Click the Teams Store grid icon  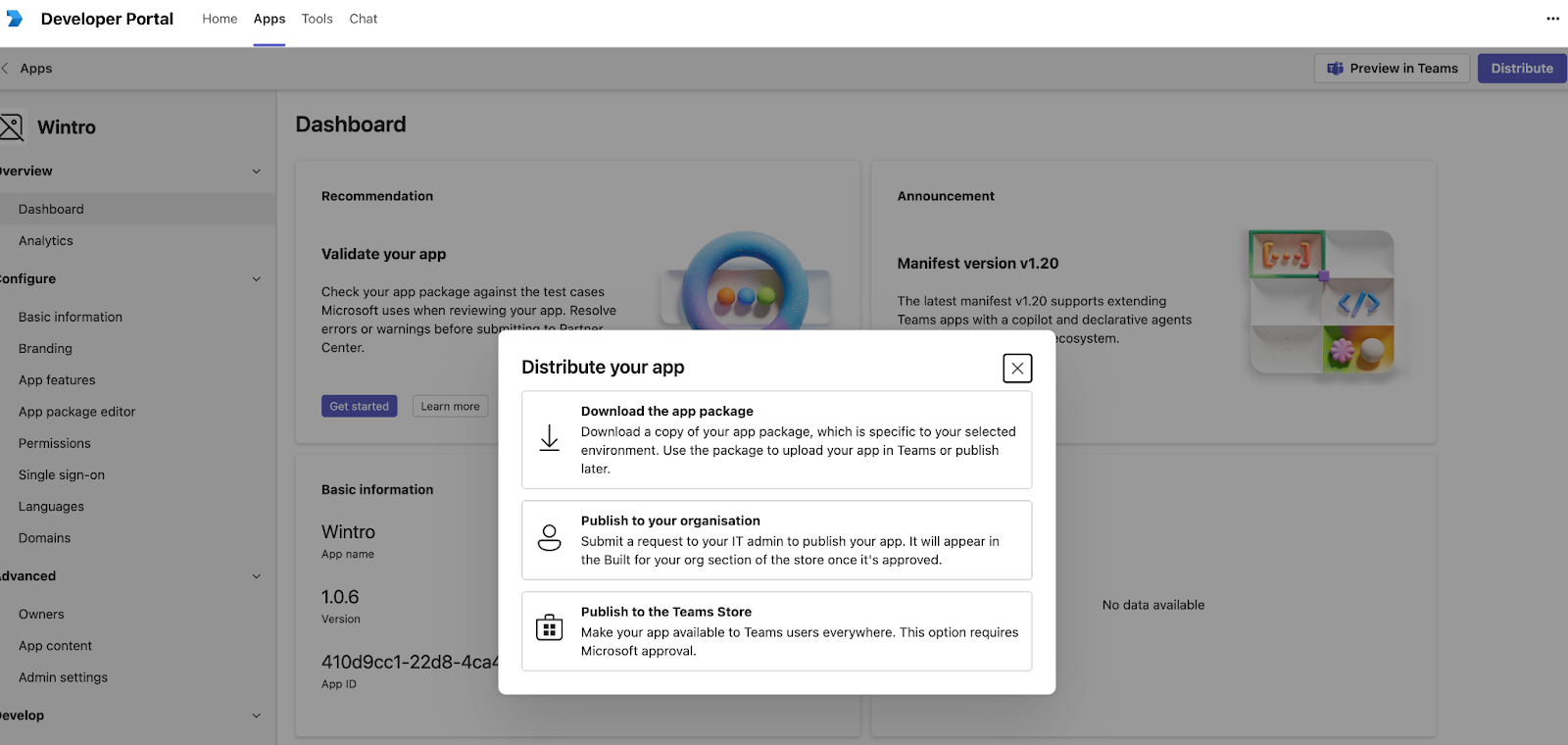[x=550, y=628]
